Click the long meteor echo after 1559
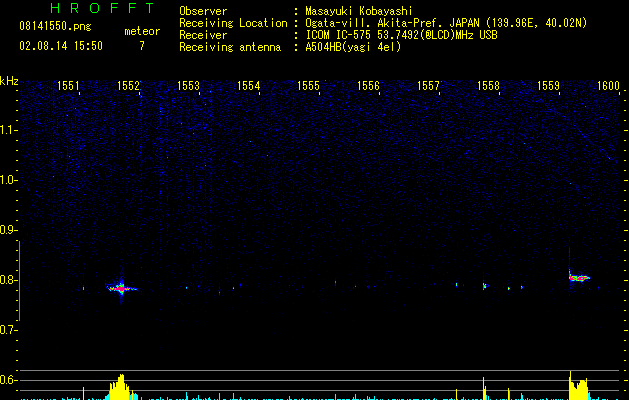 coord(579,277)
